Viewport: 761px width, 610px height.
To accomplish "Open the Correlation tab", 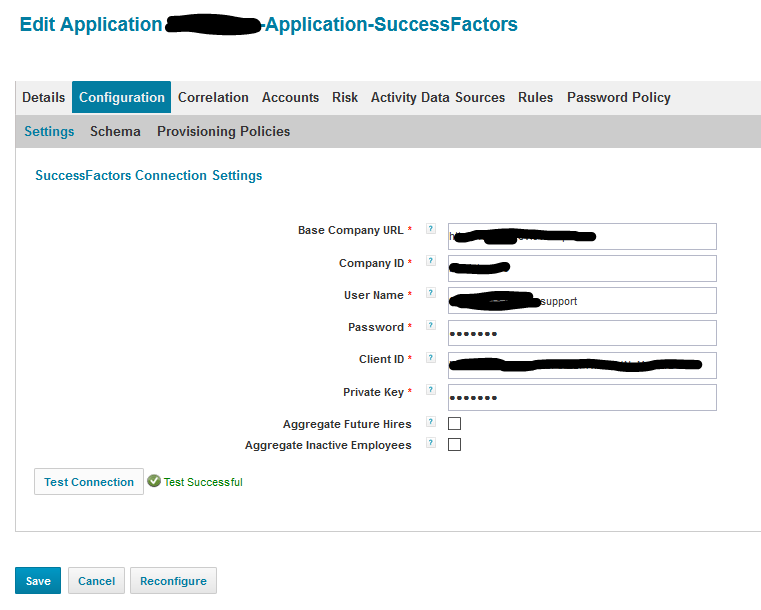I will coord(213,98).
